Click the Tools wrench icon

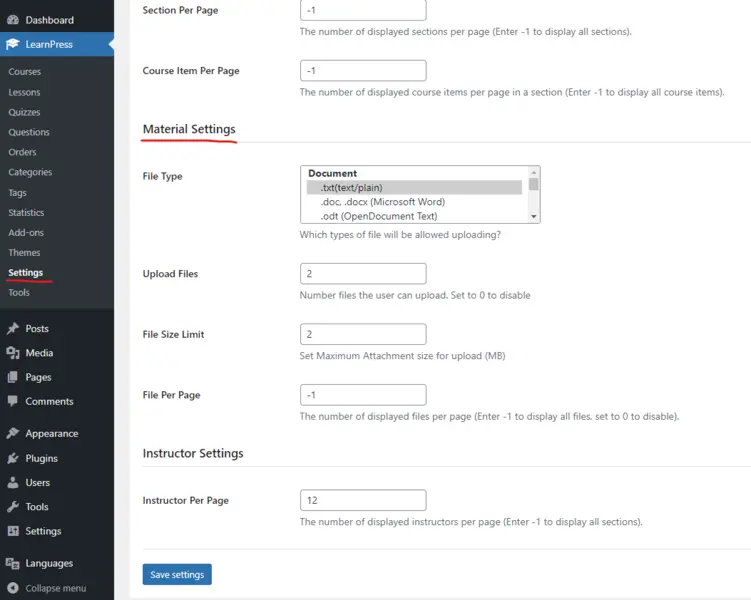[x=13, y=507]
